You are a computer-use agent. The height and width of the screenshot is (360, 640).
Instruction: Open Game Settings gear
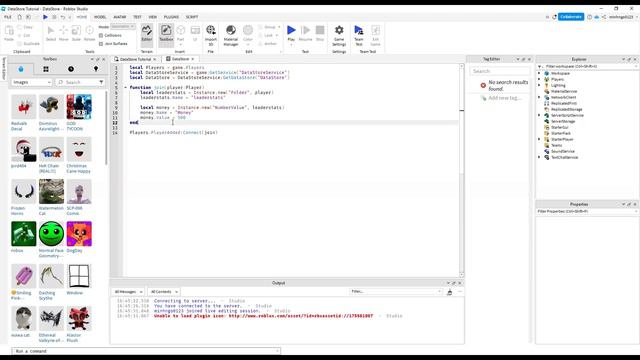[x=339, y=35]
